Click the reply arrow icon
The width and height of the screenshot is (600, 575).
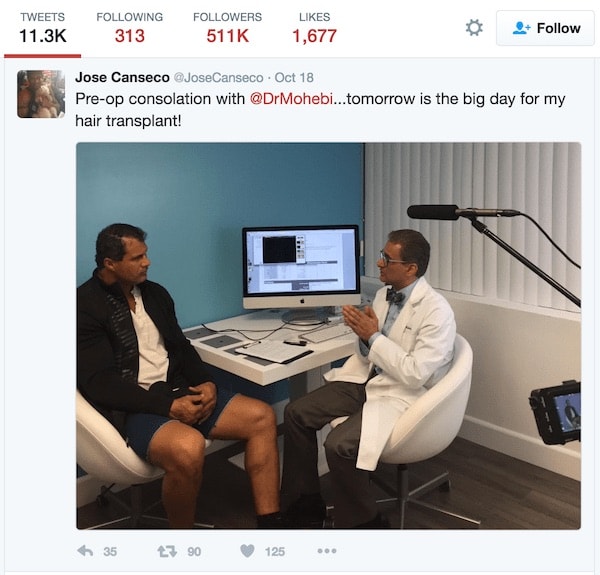pos(85,551)
